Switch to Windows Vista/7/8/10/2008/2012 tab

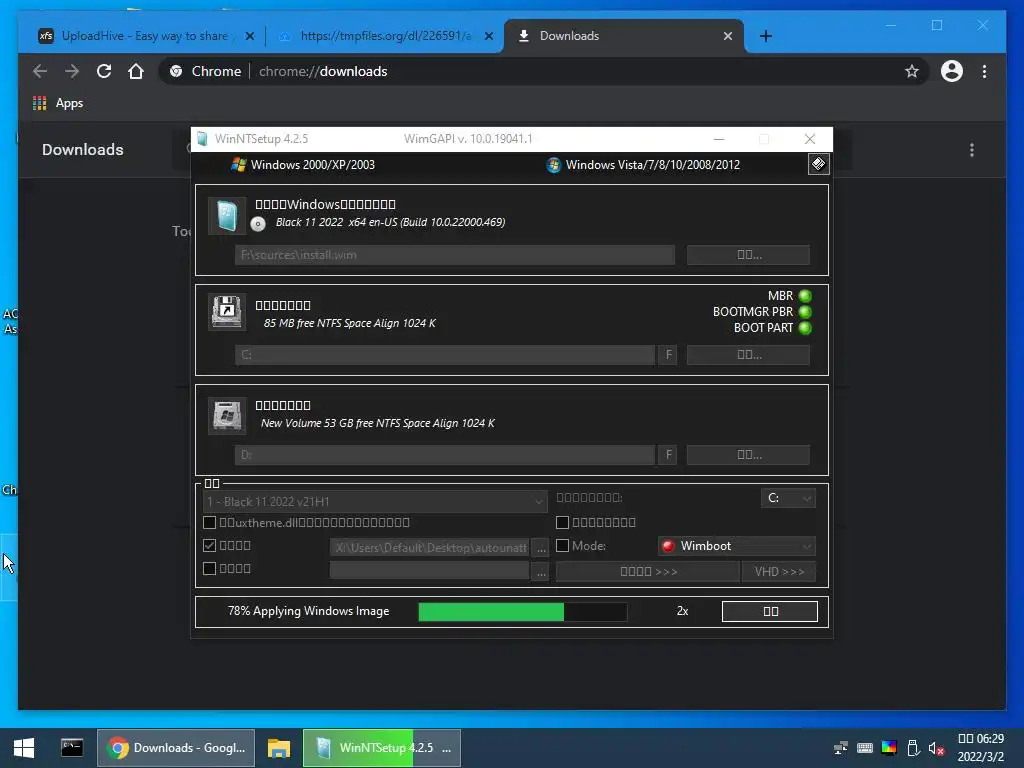pyautogui.click(x=643, y=165)
